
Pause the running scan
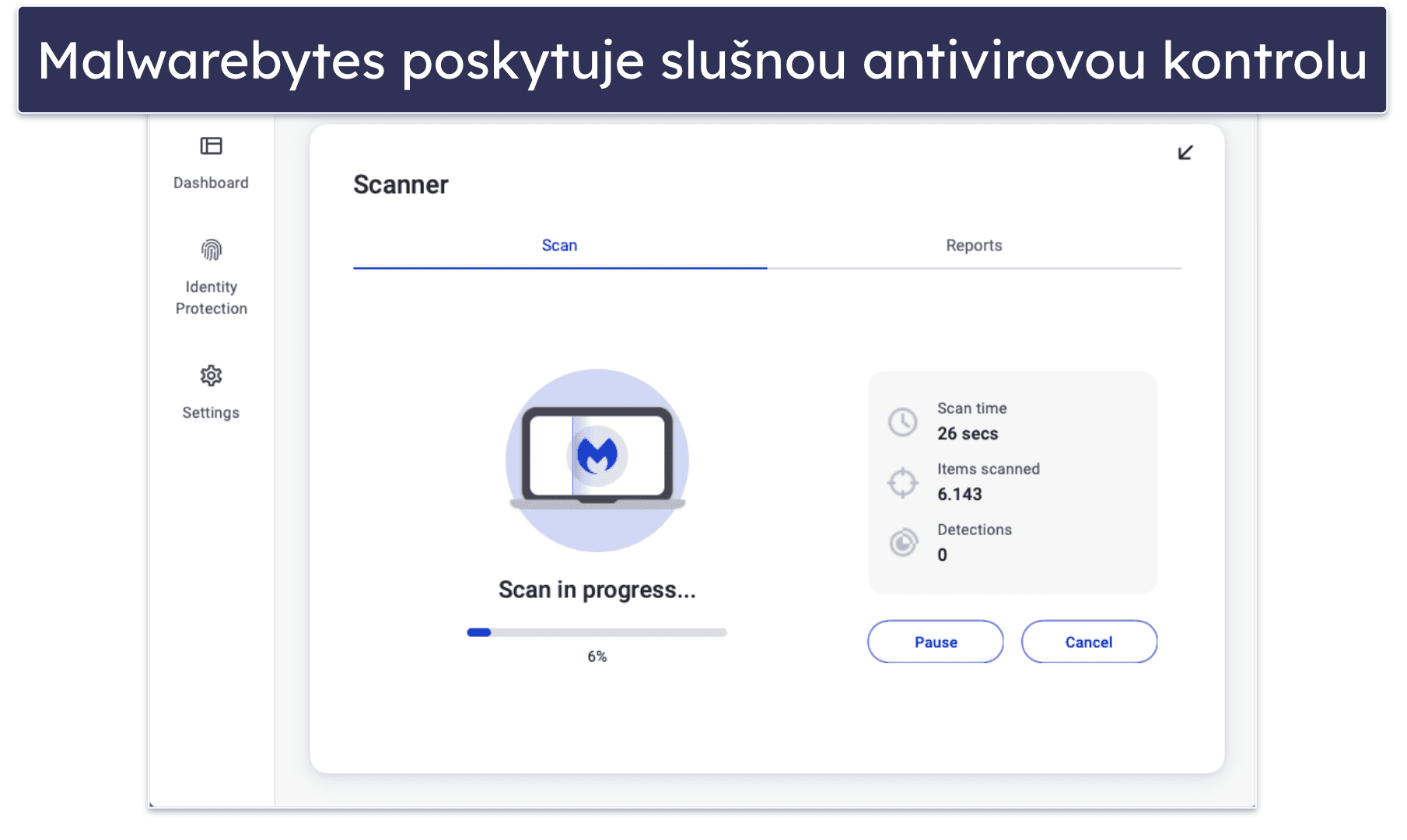(936, 642)
